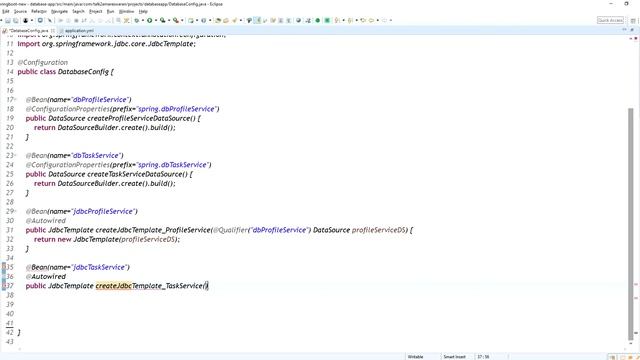Open the Search menu

tap(78, 11)
